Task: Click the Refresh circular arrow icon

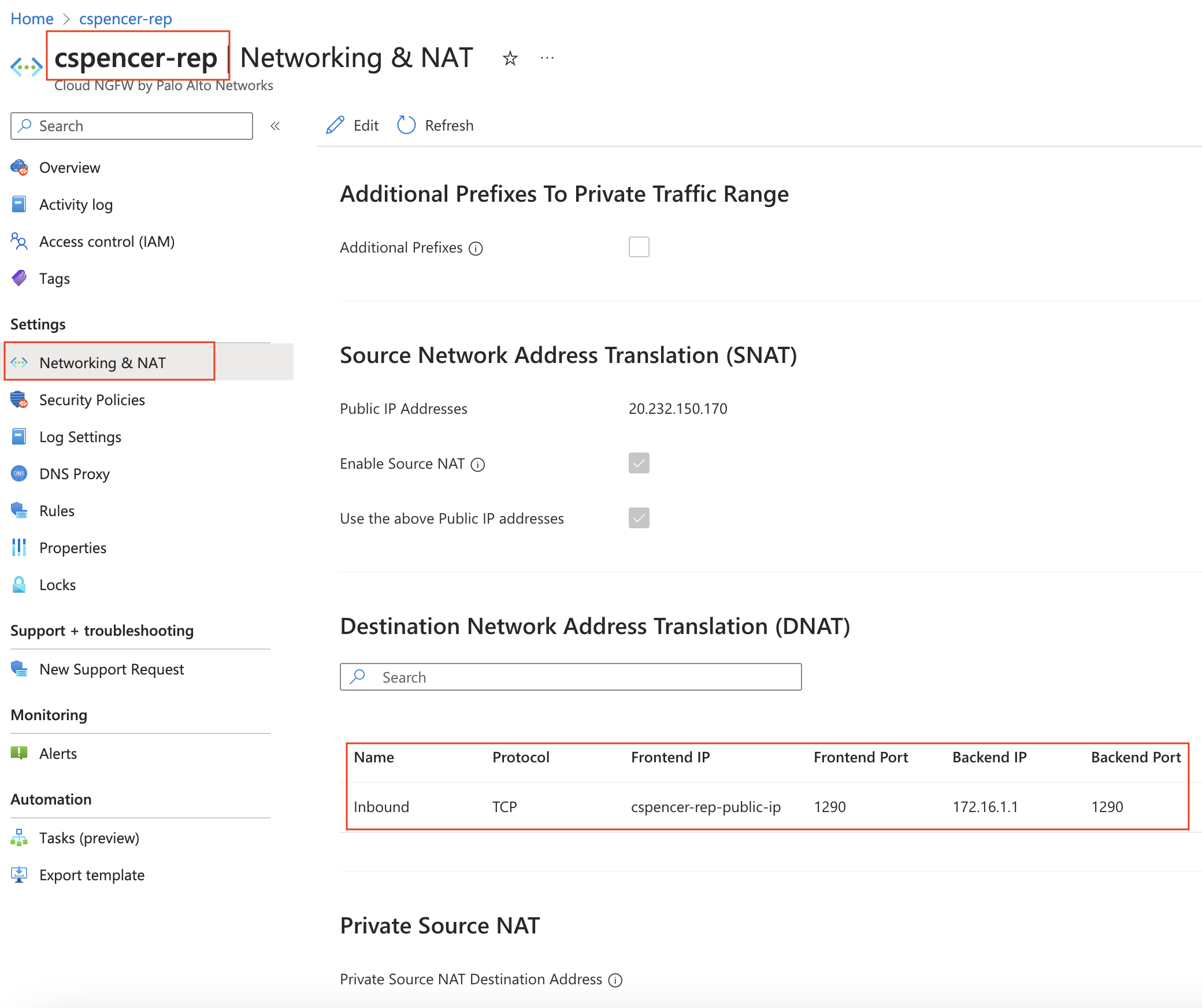Action: 406,125
